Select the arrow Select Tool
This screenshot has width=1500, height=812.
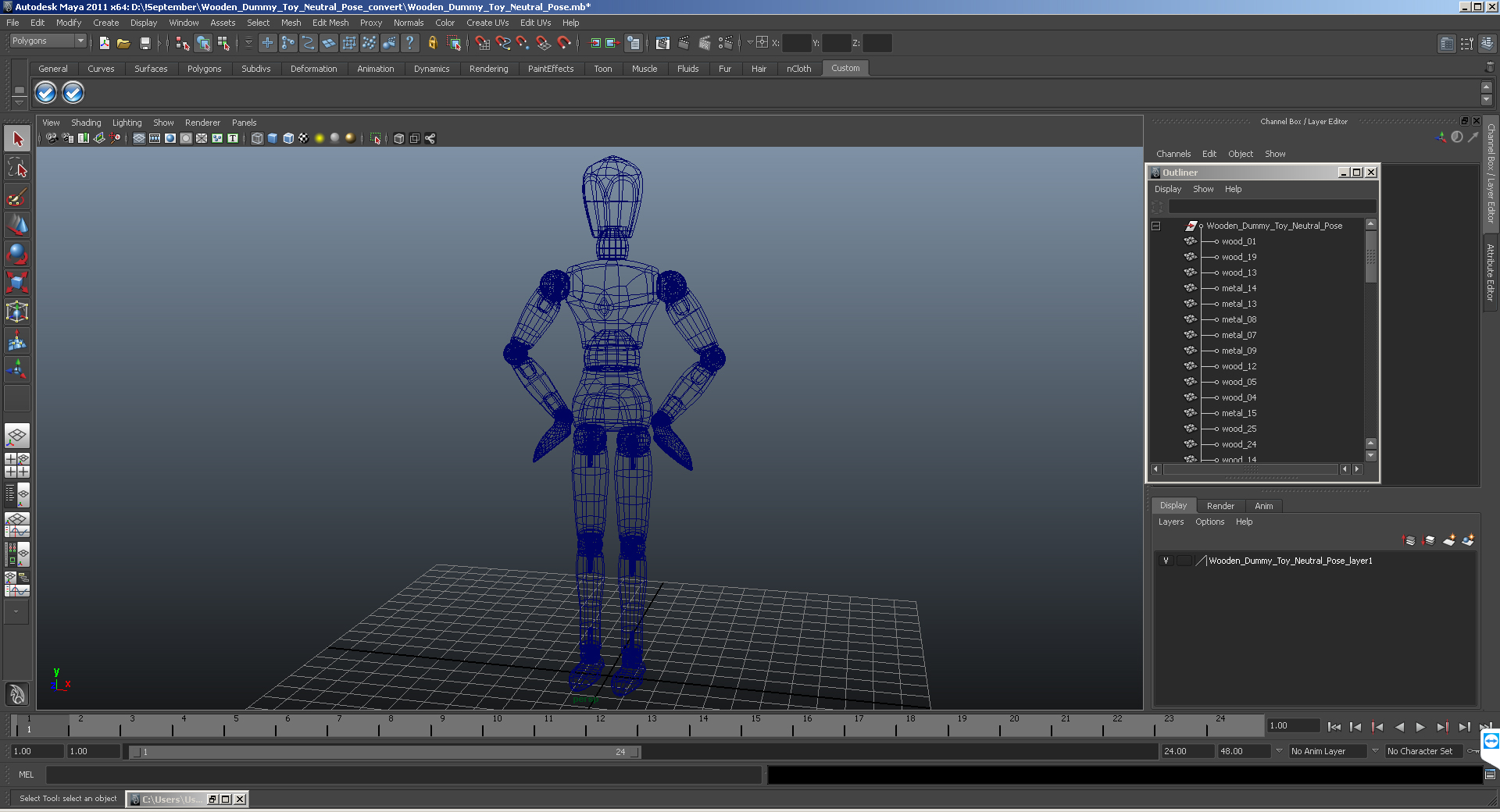[x=17, y=139]
